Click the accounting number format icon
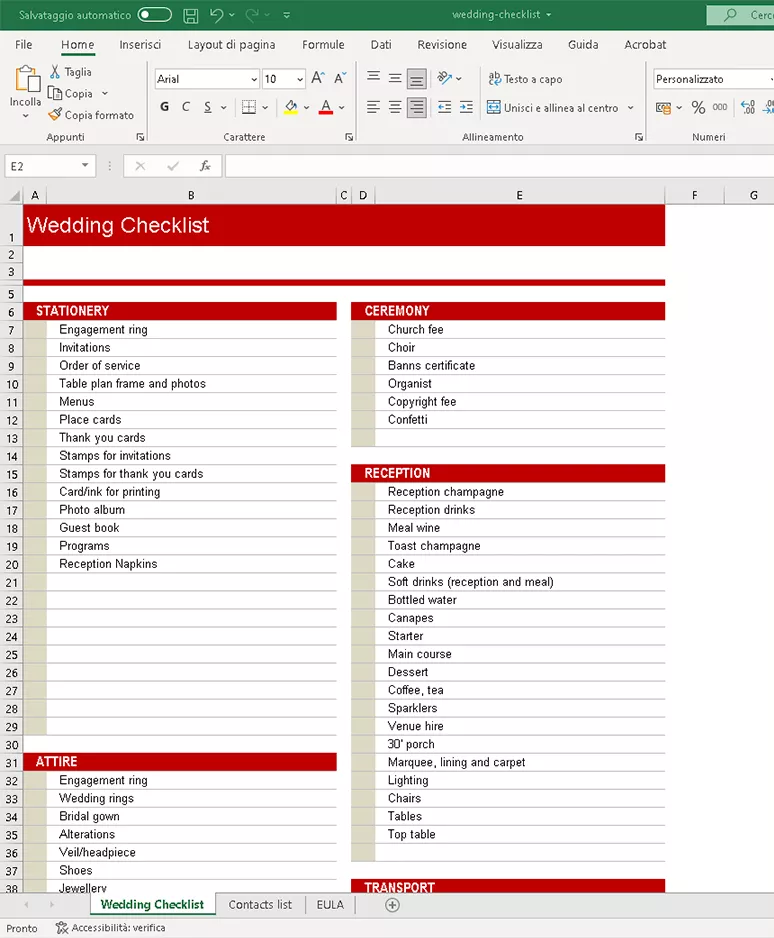 (x=663, y=108)
